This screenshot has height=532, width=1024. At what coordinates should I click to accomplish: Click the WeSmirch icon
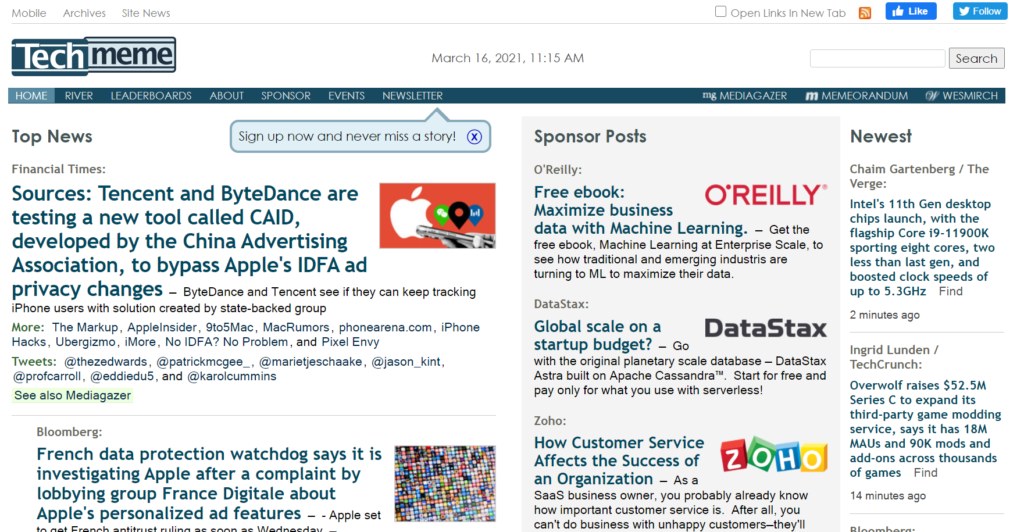point(932,96)
